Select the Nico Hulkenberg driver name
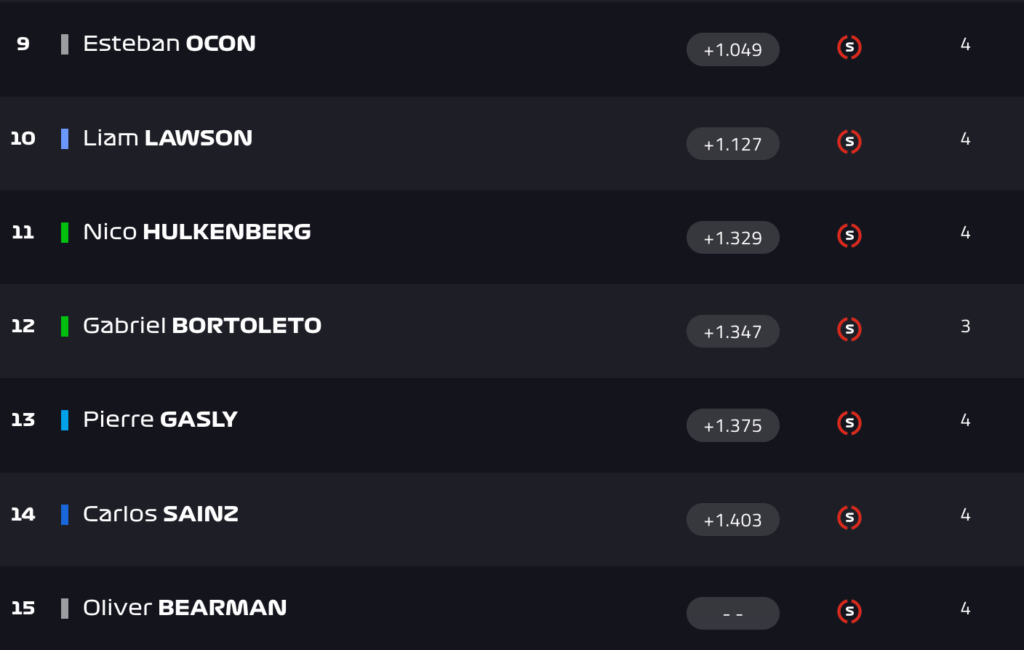This screenshot has height=650, width=1024. pyautogui.click(x=196, y=232)
